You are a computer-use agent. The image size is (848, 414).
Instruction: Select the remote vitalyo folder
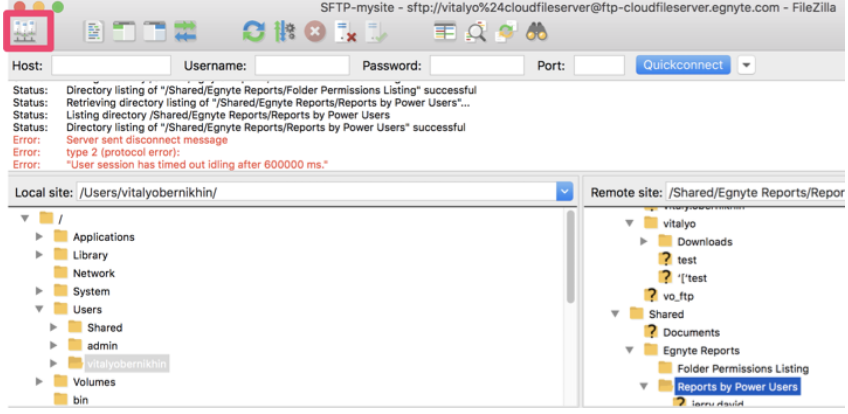679,223
